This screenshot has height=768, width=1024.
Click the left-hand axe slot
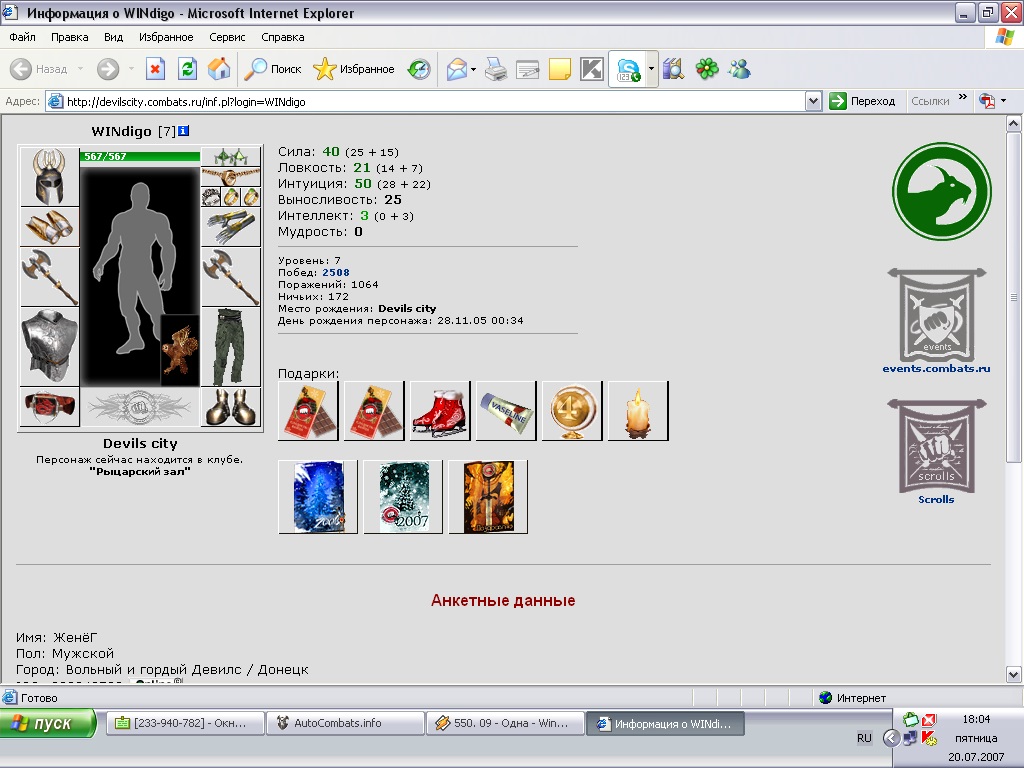pyautogui.click(x=50, y=277)
